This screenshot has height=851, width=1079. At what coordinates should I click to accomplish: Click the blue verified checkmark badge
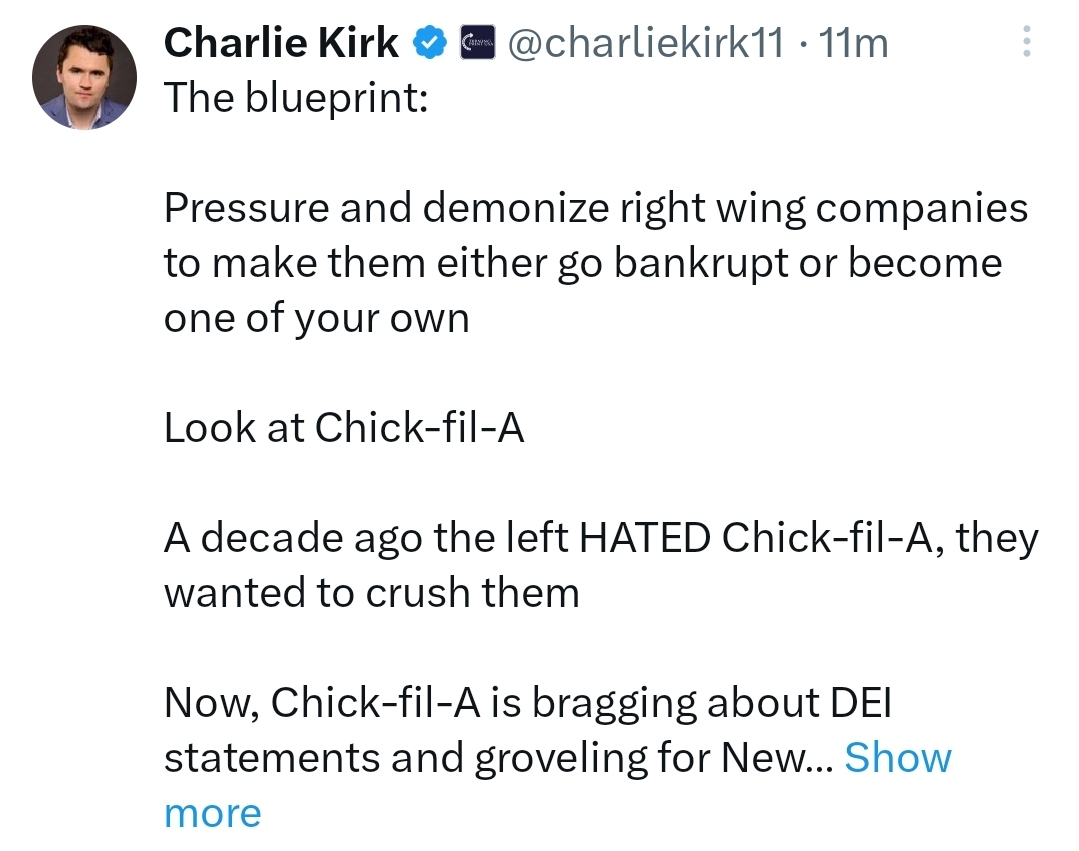[x=430, y=43]
